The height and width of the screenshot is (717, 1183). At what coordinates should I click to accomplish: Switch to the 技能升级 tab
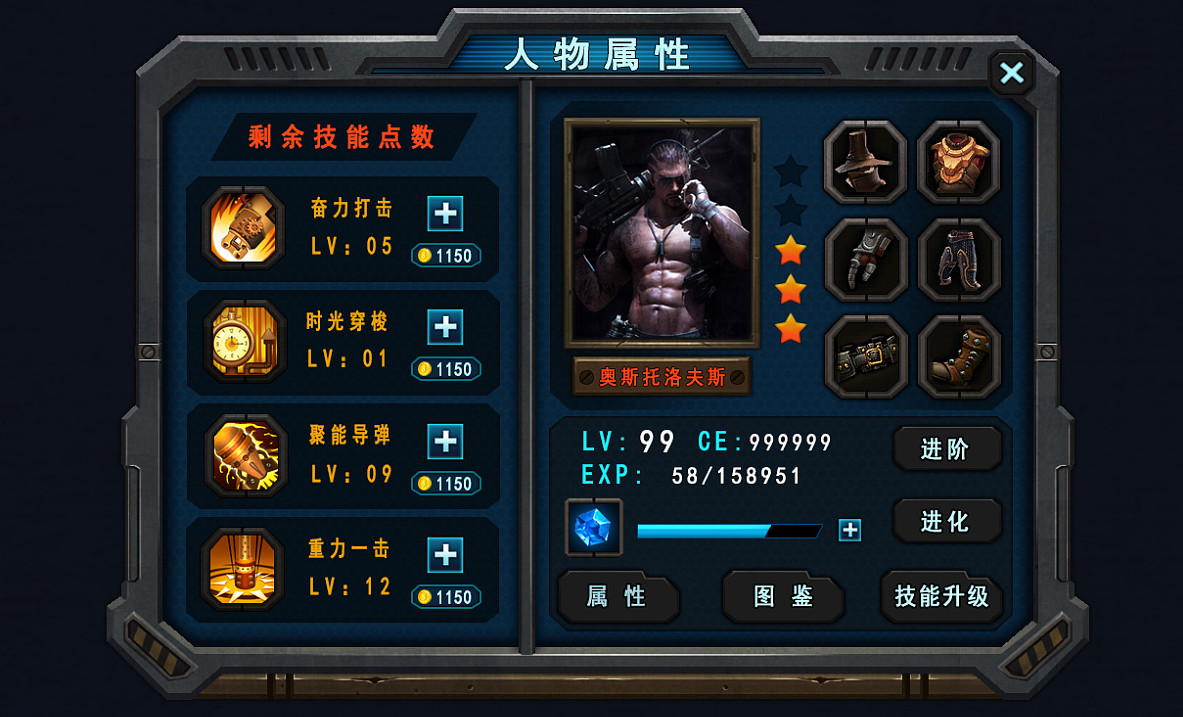942,596
